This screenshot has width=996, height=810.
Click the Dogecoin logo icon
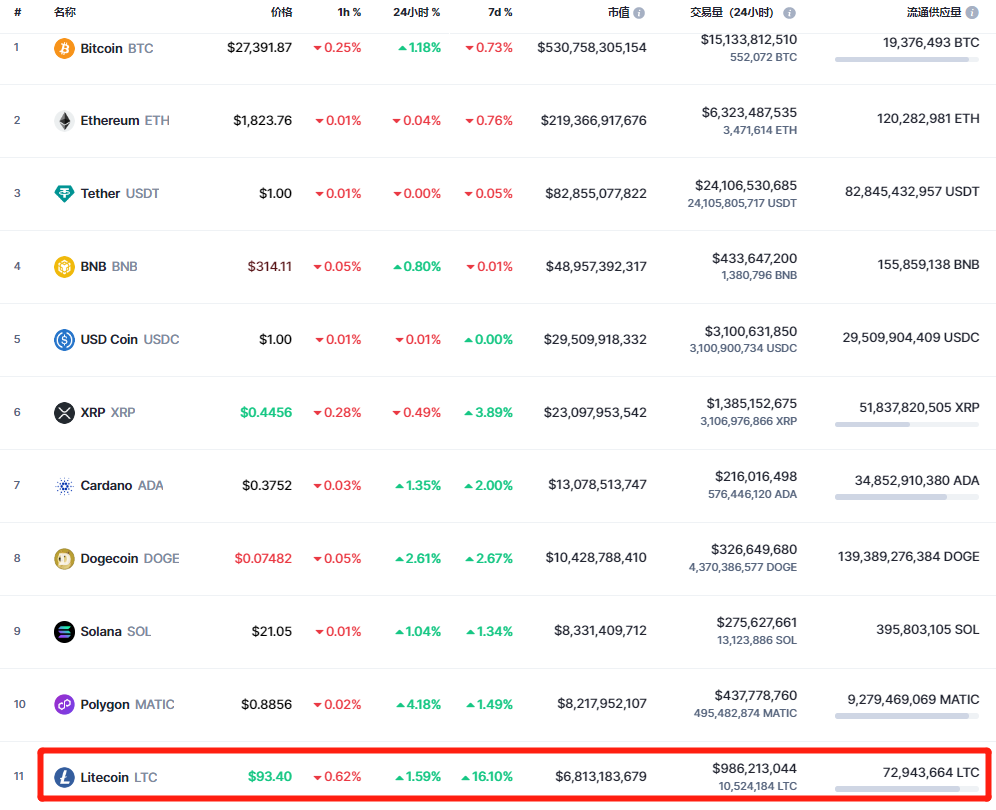pyautogui.click(x=64, y=559)
